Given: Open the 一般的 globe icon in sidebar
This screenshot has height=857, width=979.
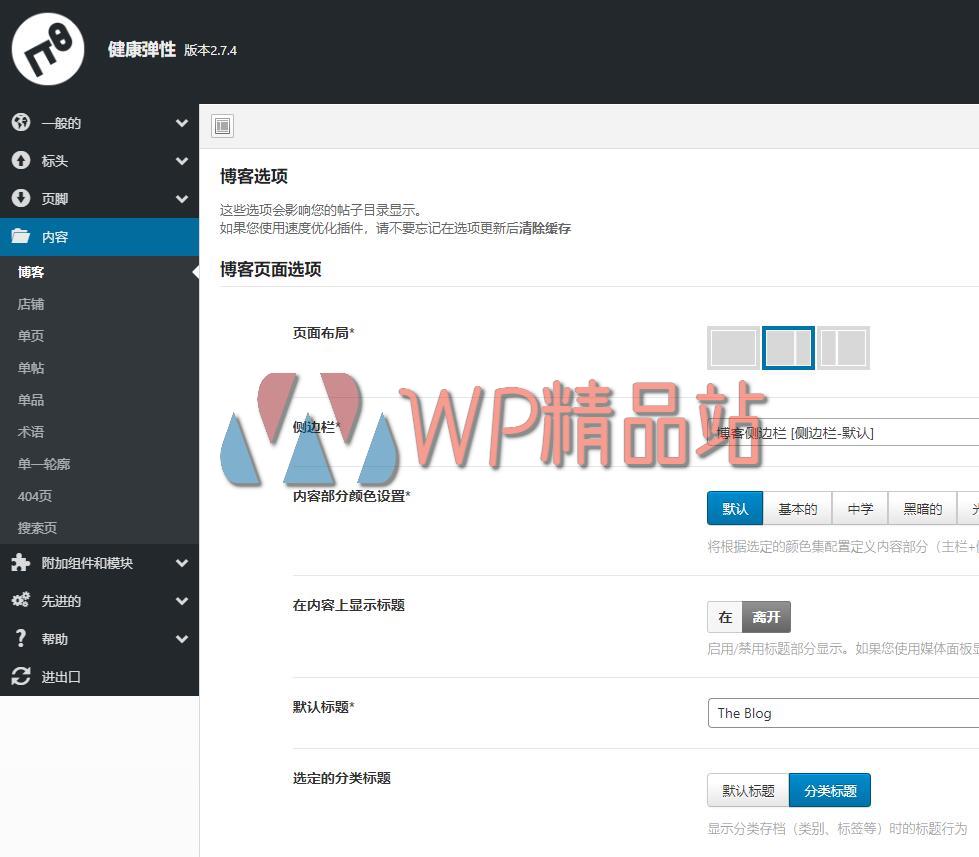Looking at the screenshot, I should coord(22,122).
